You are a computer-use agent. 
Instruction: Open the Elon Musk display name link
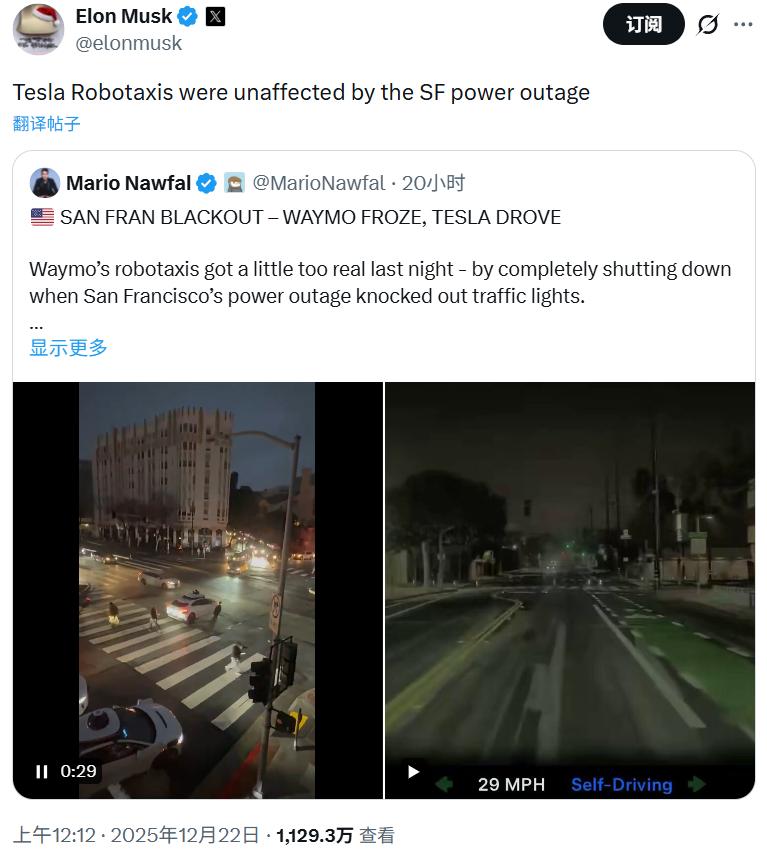pyautogui.click(x=123, y=16)
